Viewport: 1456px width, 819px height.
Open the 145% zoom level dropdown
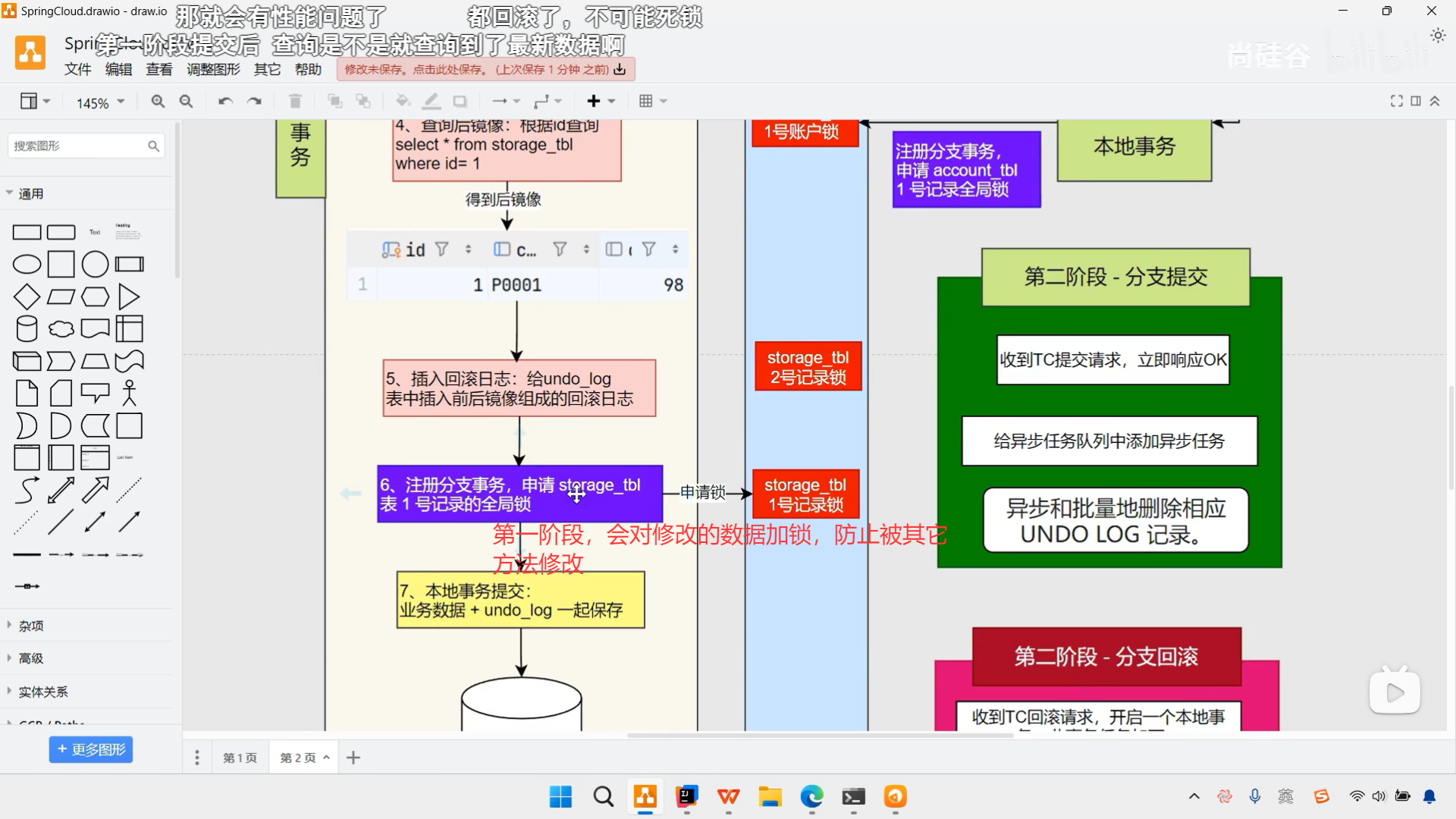click(x=99, y=102)
